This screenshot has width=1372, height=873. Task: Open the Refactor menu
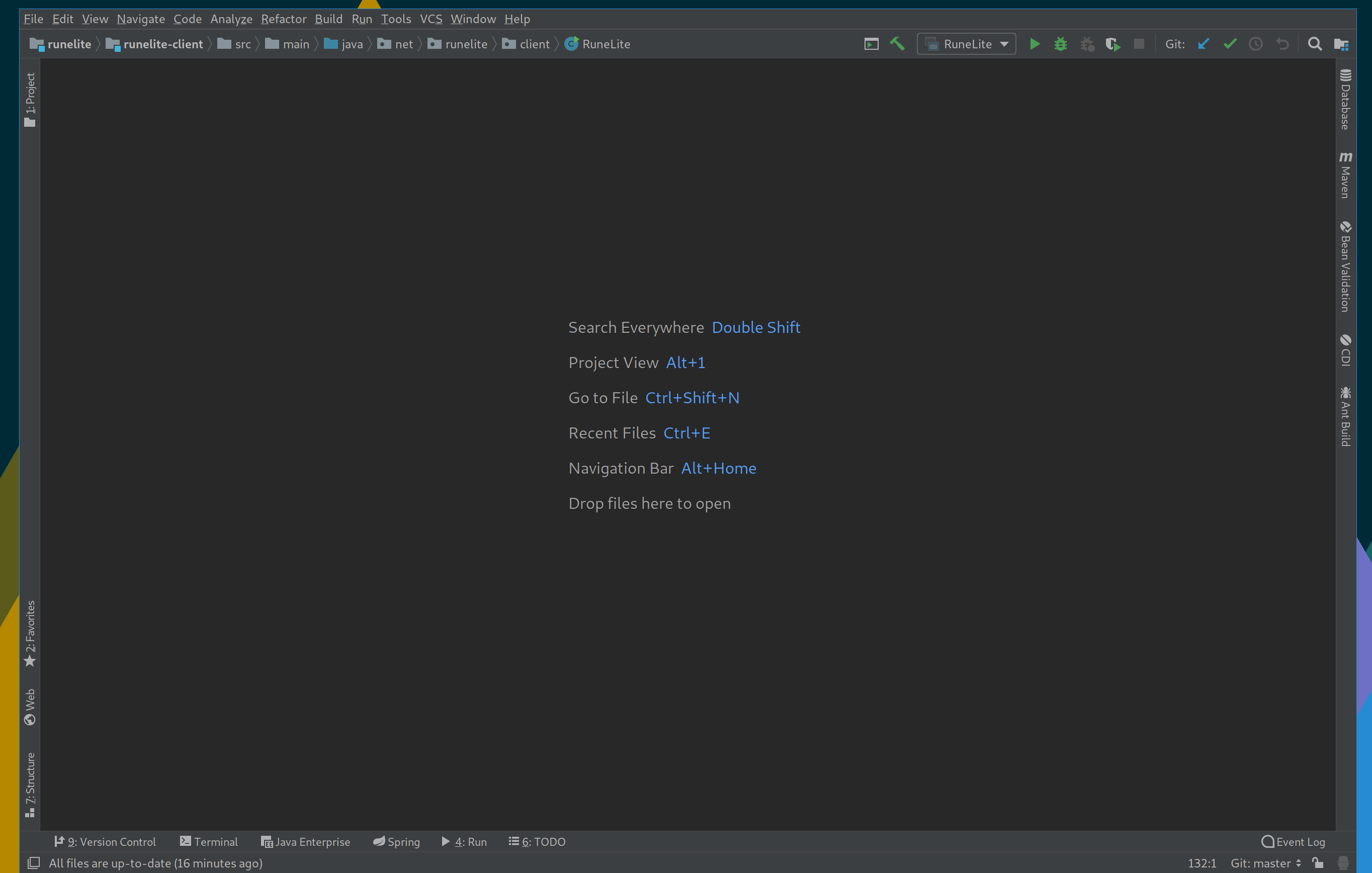[283, 19]
